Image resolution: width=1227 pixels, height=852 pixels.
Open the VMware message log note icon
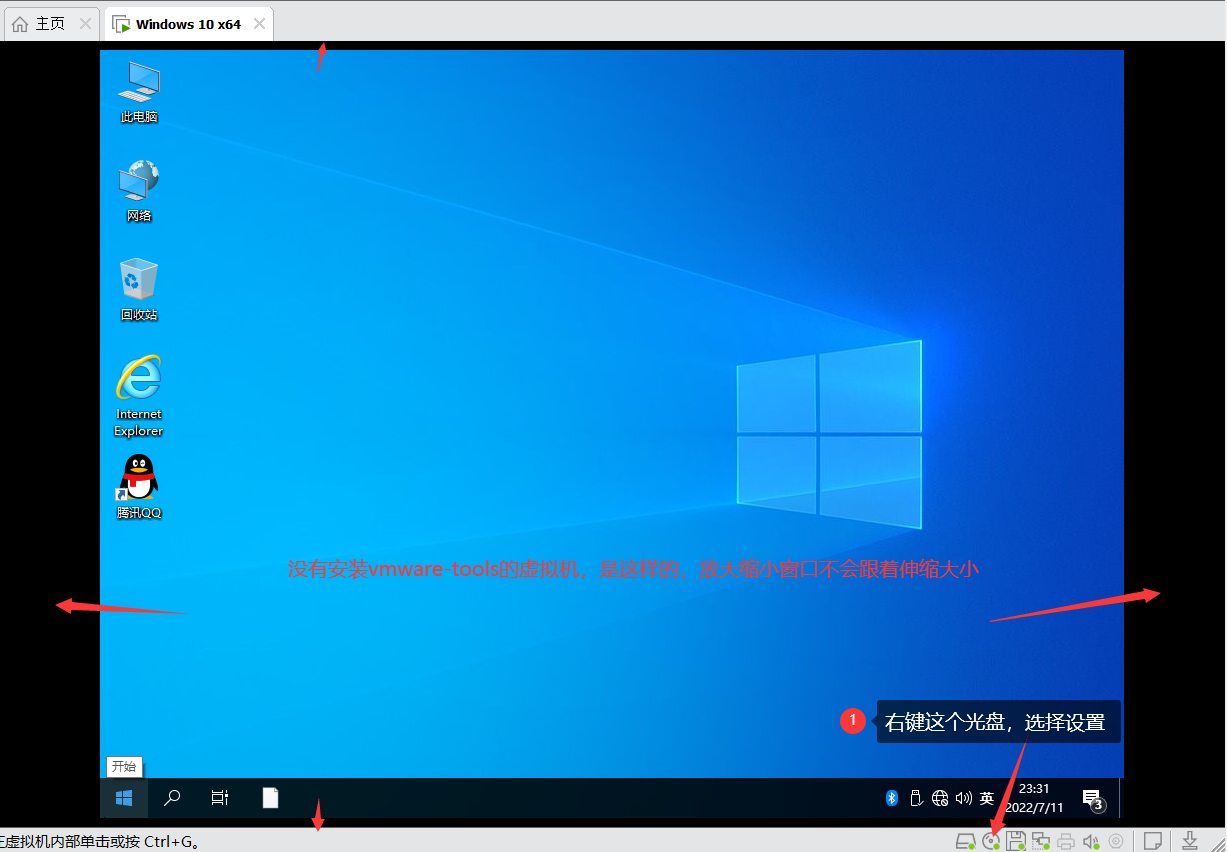[1153, 840]
